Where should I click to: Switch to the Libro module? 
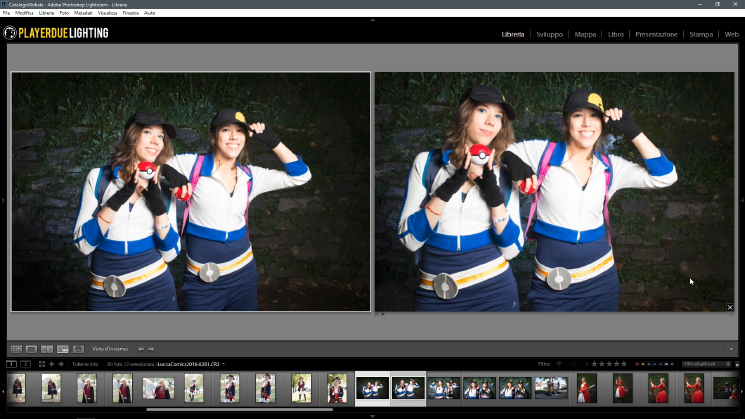click(x=616, y=34)
